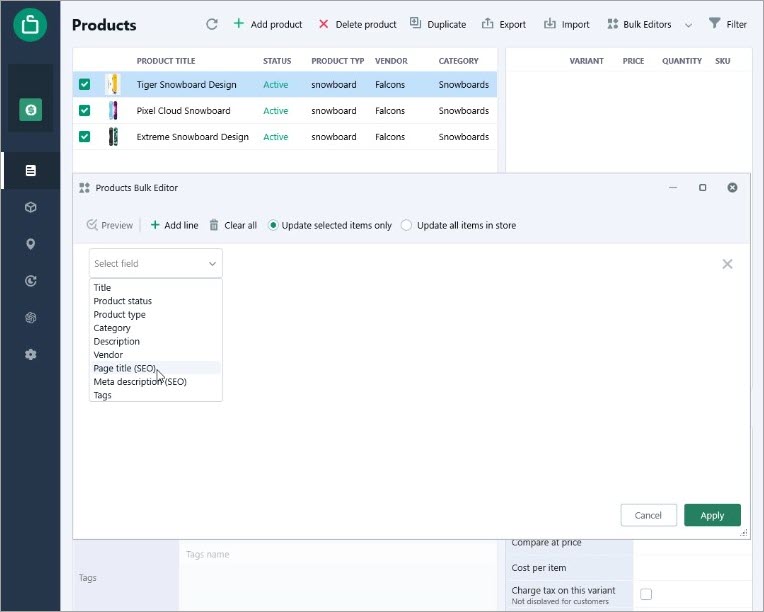Choose Title from field list
This screenshot has height=612, width=764.
point(155,287)
